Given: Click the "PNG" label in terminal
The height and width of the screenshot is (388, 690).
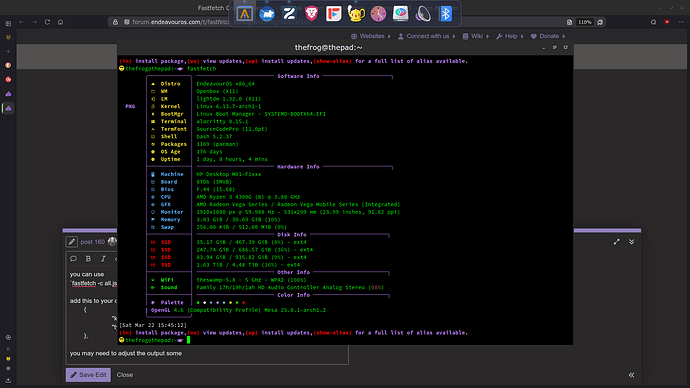Looking at the screenshot, I should (130, 106).
